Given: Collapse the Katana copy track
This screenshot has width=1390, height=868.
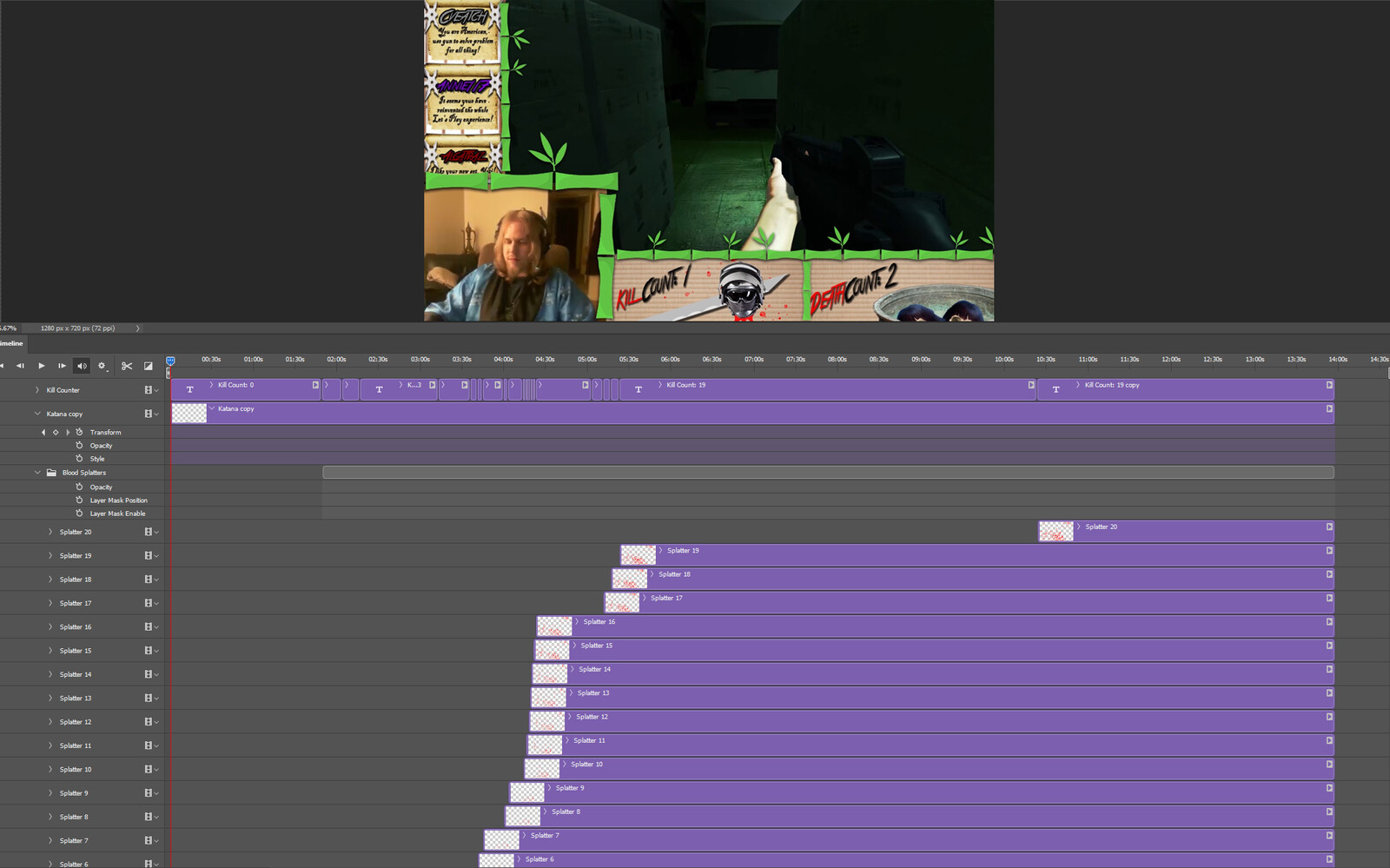Looking at the screenshot, I should pos(37,414).
